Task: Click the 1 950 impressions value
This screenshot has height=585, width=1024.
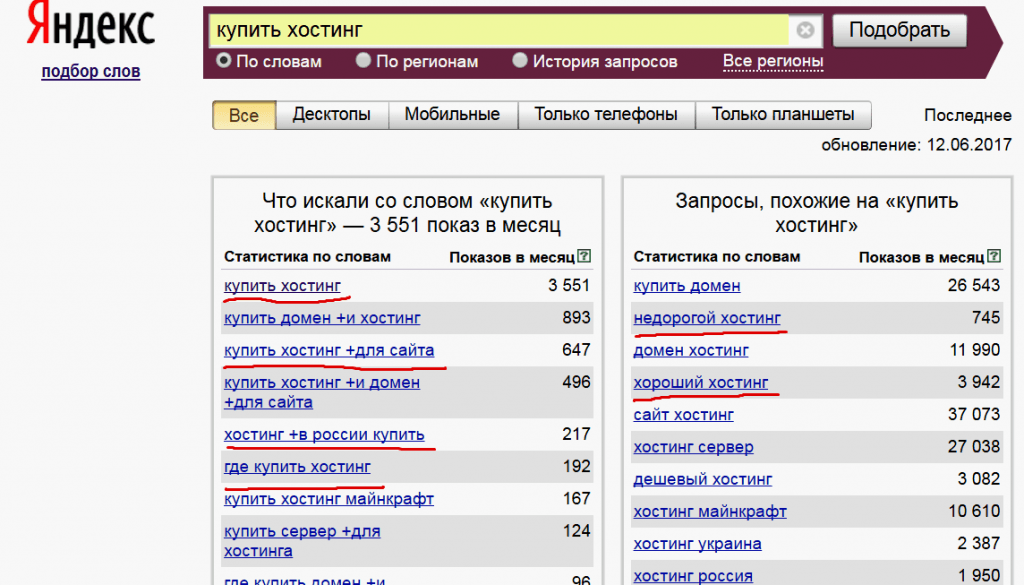Action: point(979,576)
